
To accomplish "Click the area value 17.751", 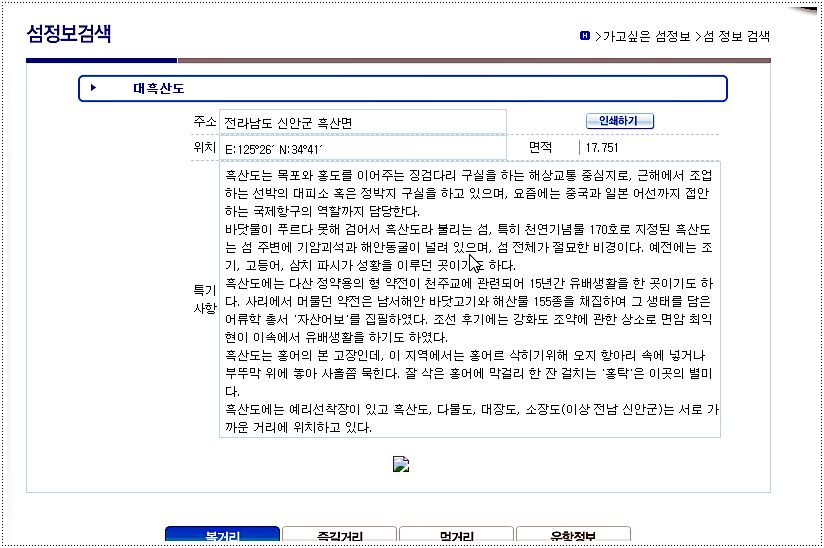I will click(x=602, y=148).
